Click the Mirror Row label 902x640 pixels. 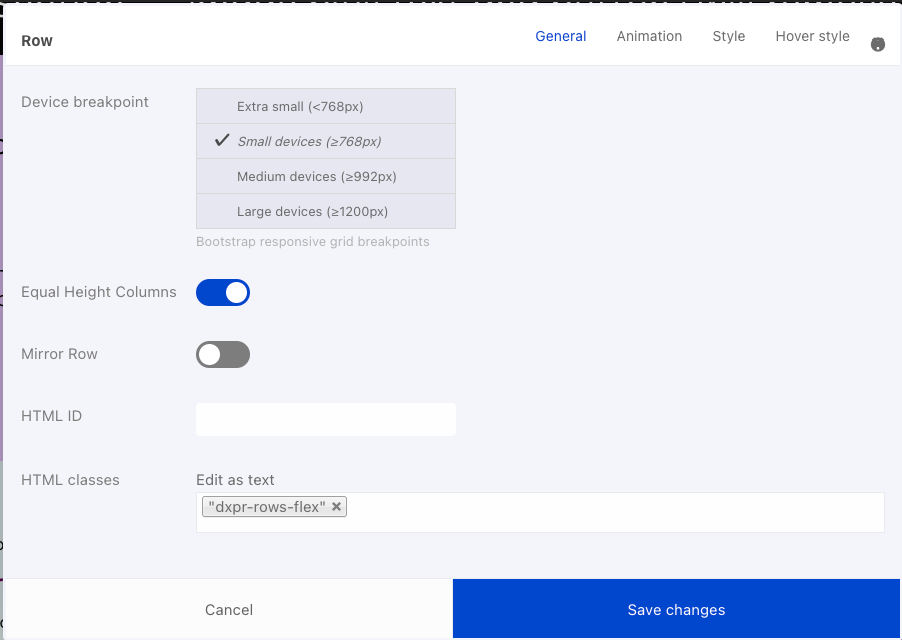click(59, 354)
